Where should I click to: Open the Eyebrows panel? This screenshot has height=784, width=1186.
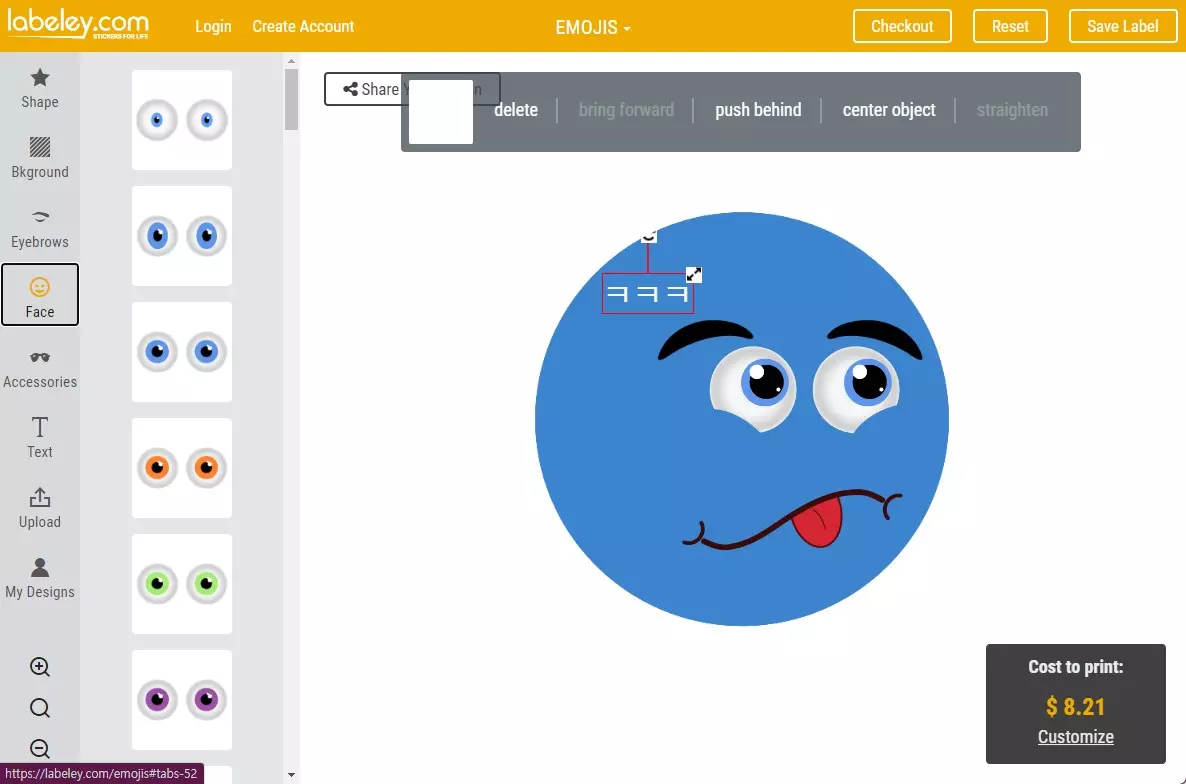point(39,228)
